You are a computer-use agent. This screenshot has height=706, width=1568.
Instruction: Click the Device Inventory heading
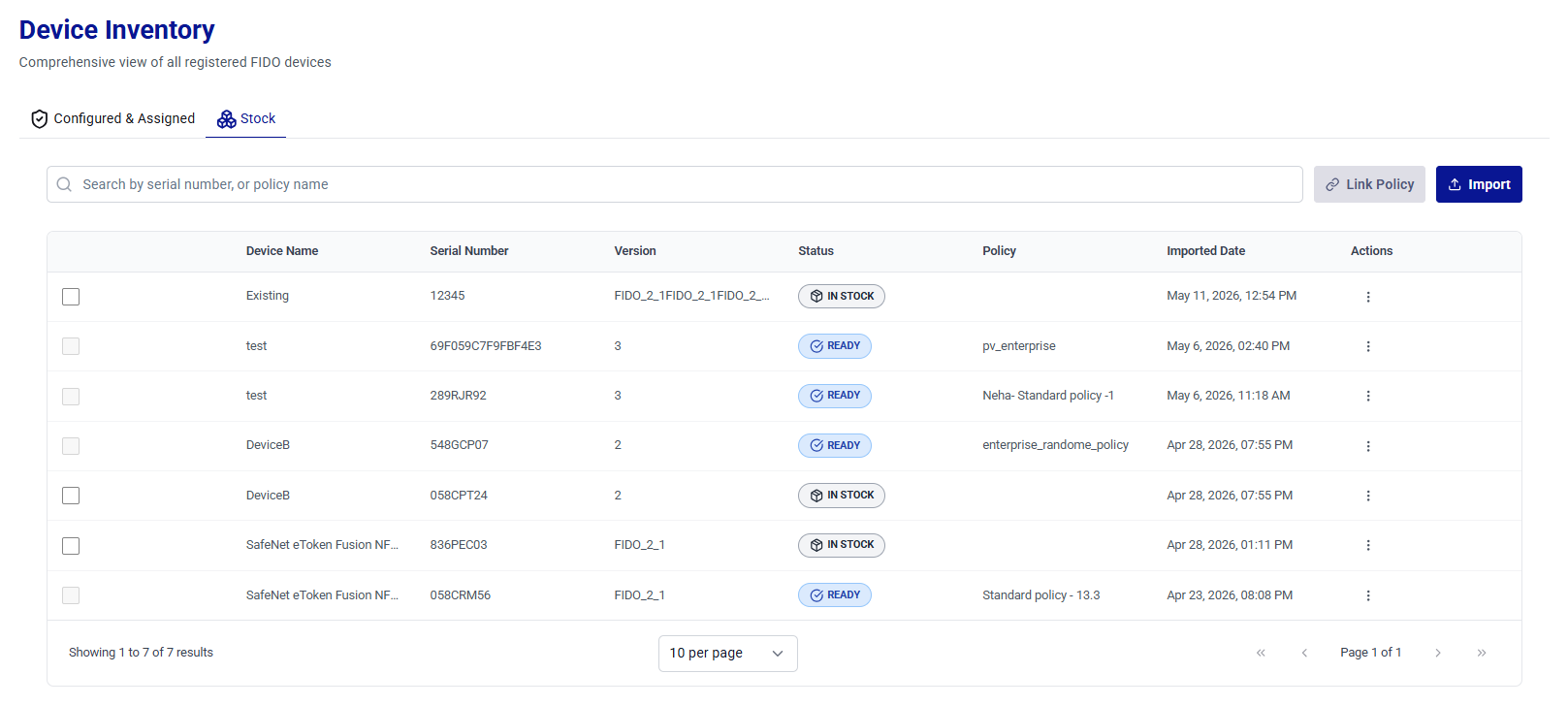[116, 30]
